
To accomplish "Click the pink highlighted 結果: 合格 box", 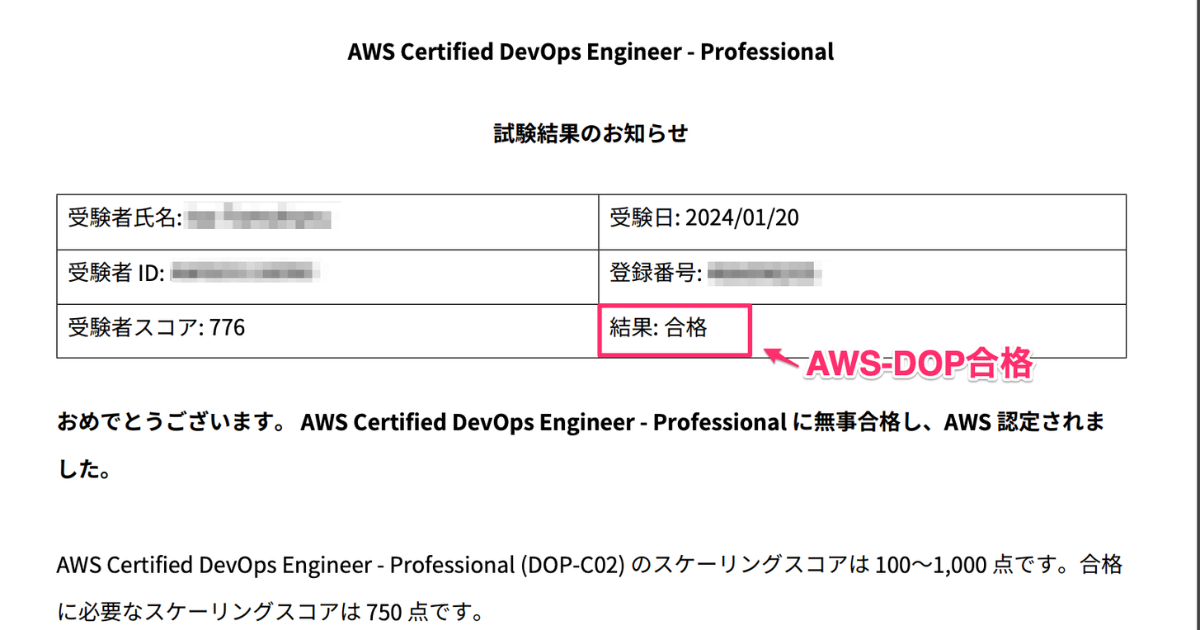I will point(674,330).
